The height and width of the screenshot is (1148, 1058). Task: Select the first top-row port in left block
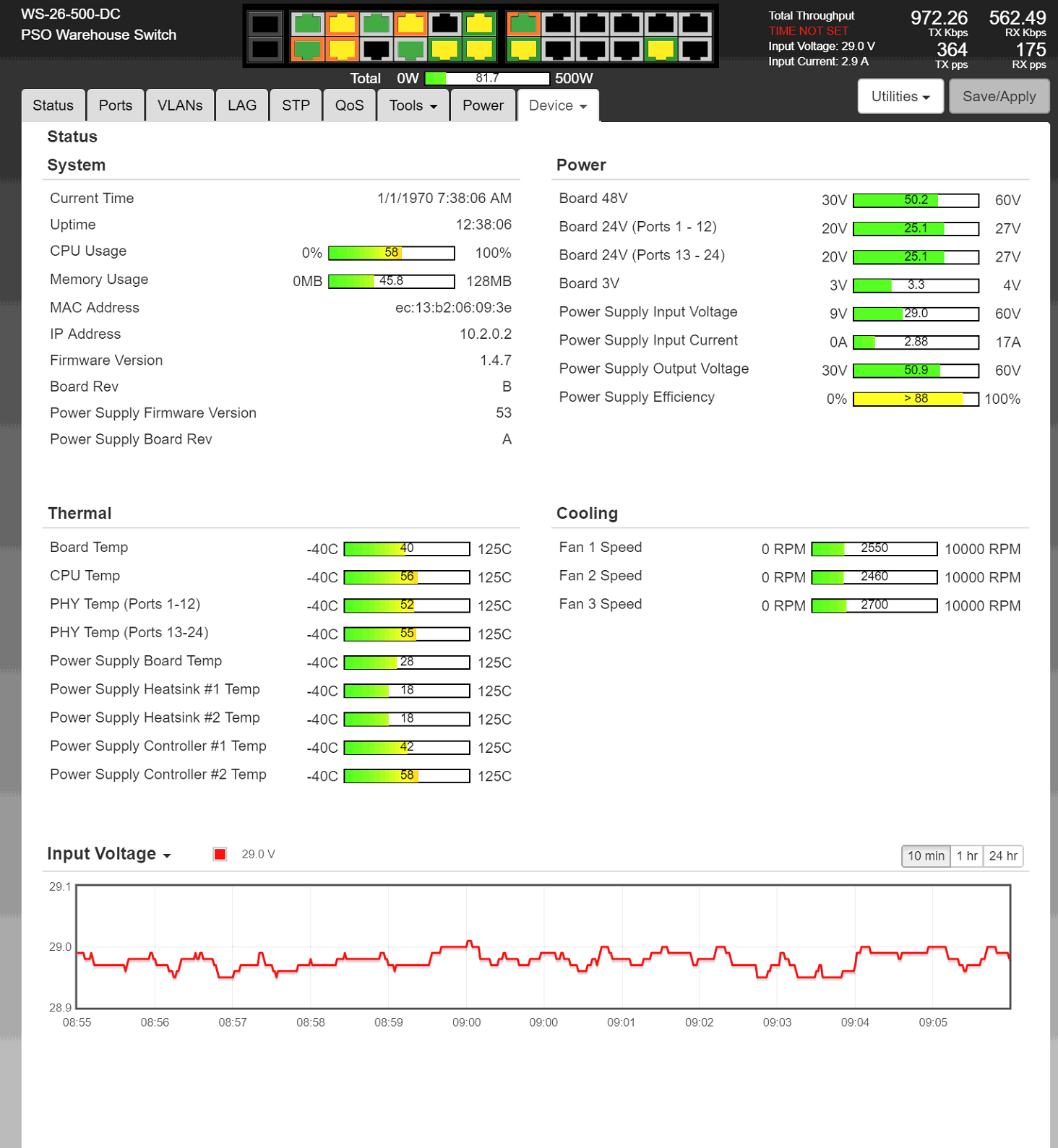308,24
